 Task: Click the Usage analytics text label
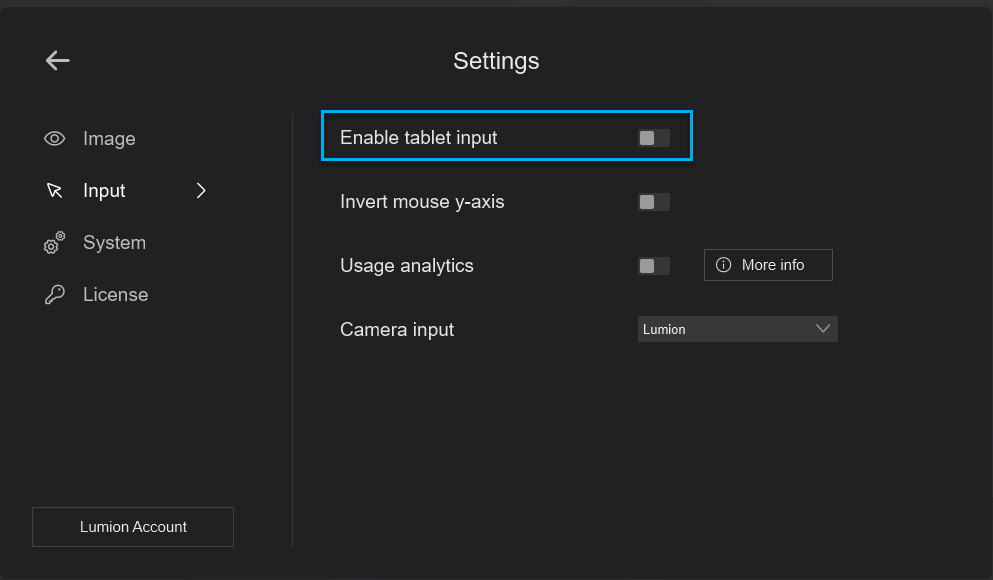coord(407,266)
